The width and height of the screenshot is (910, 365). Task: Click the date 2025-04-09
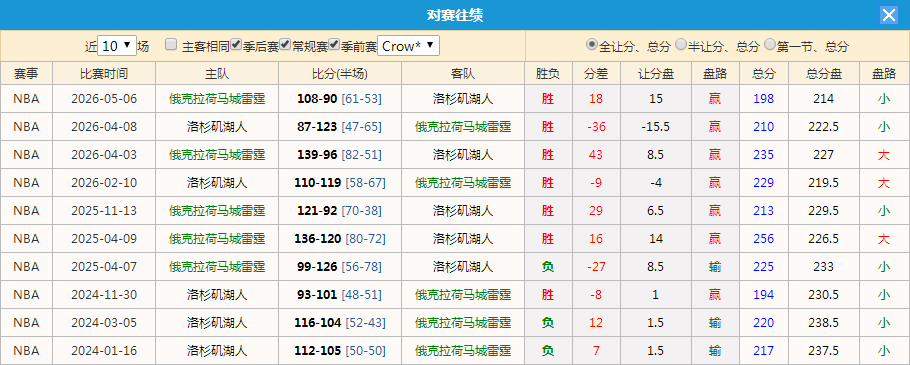click(x=104, y=238)
